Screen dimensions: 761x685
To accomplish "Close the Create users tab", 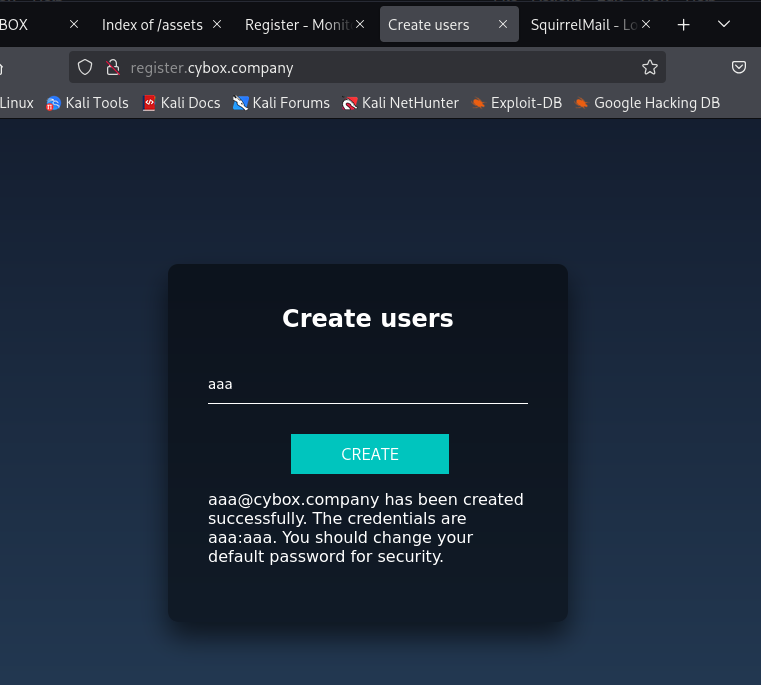I will [503, 25].
